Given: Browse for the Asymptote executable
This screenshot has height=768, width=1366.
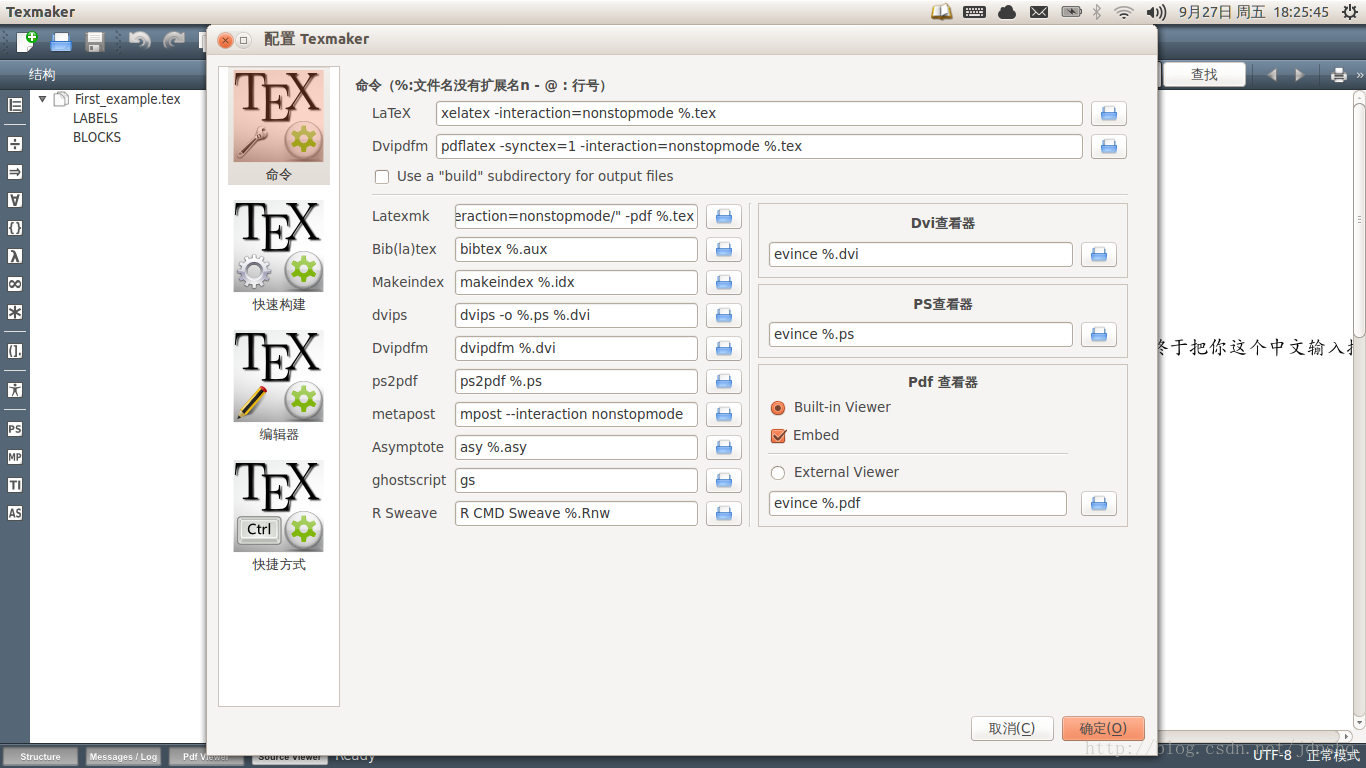Looking at the screenshot, I should coord(724,447).
